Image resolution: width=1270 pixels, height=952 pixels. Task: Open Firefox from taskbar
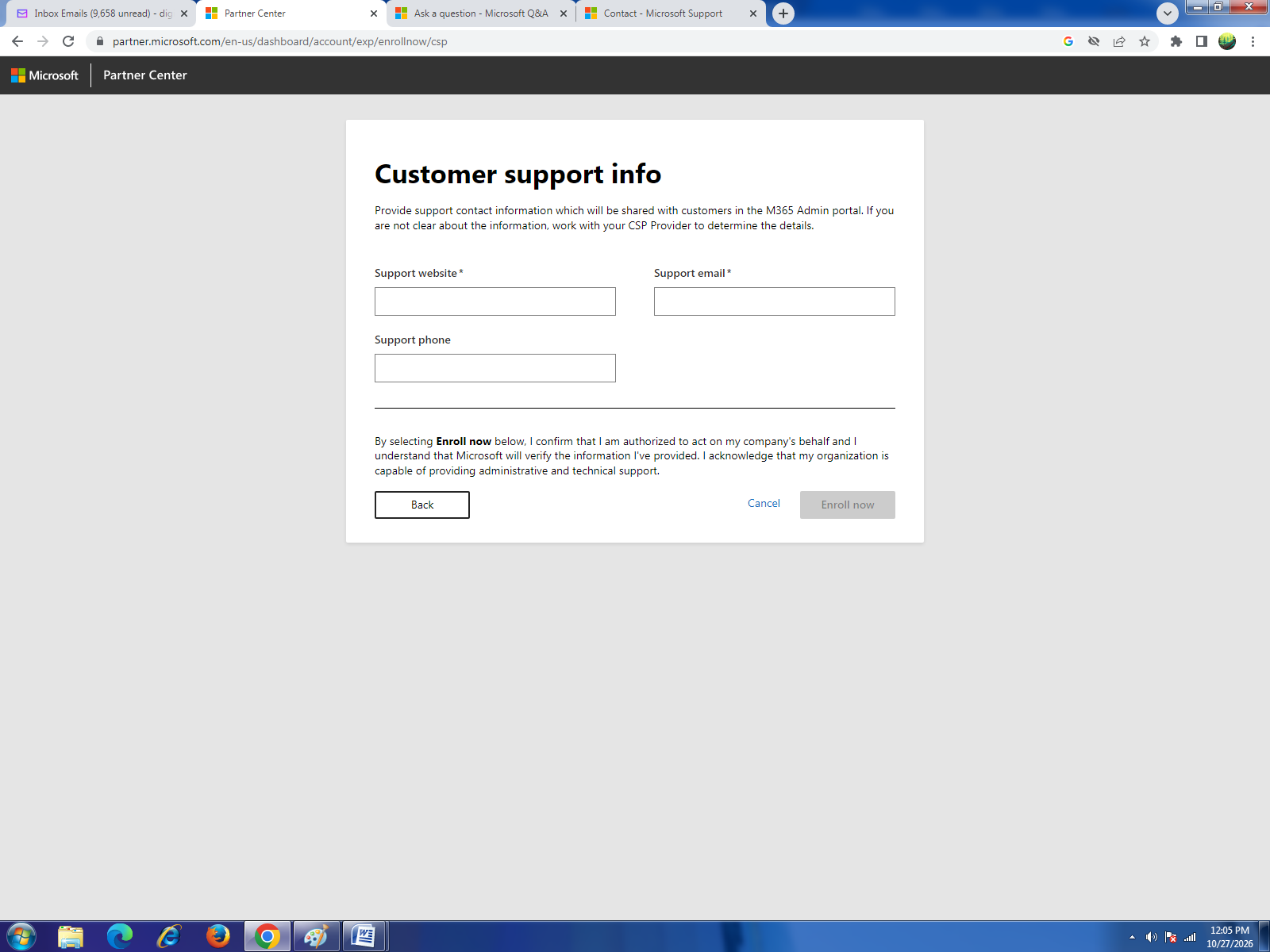tap(218, 937)
